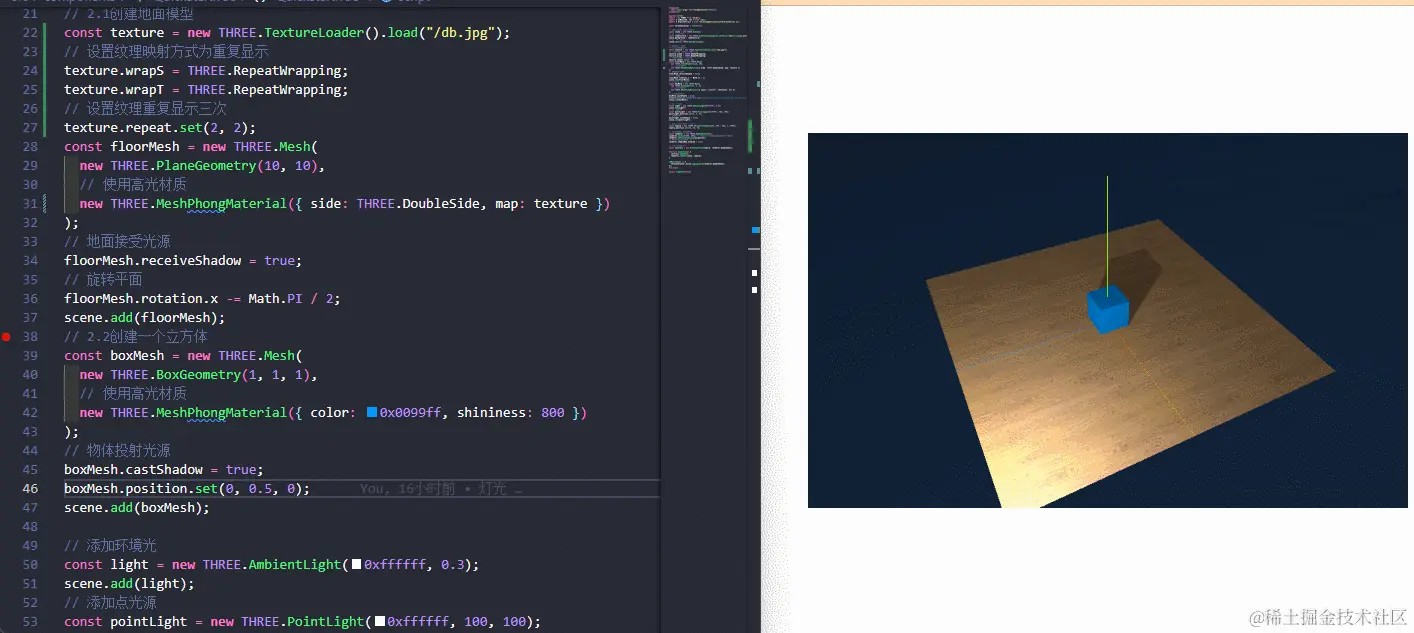Click line number 46 in the gutter

coord(30,489)
